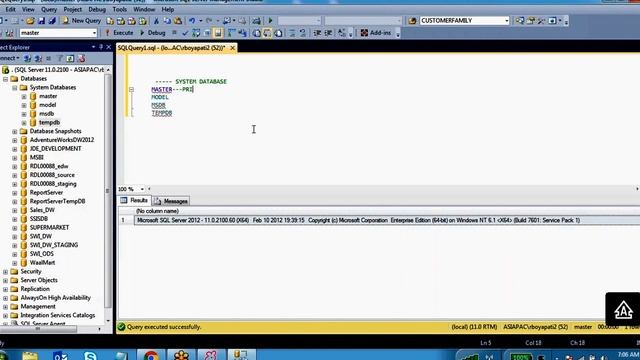Open Skype from the Windows taskbar

[90, 355]
